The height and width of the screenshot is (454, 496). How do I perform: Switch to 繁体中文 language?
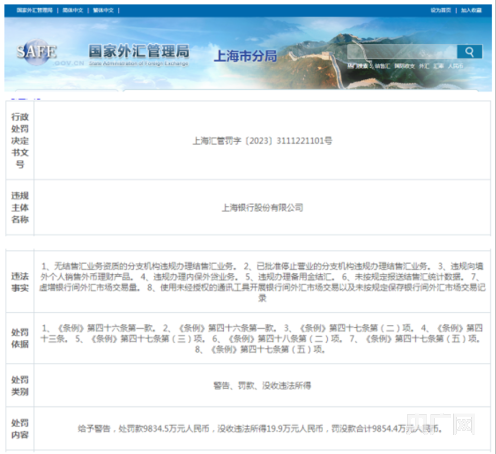coord(103,10)
